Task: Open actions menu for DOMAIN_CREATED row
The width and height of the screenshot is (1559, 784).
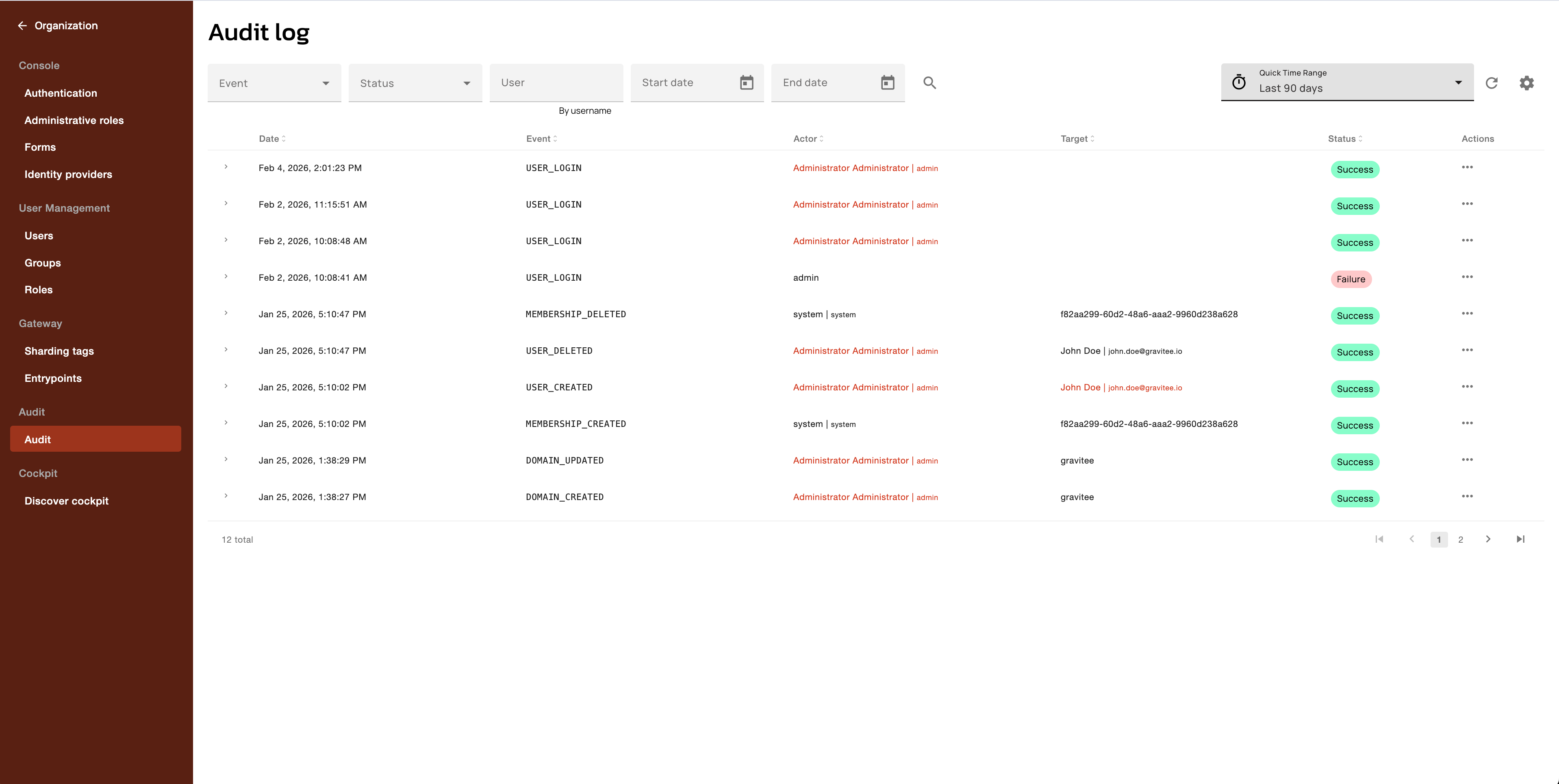Action: (1467, 497)
